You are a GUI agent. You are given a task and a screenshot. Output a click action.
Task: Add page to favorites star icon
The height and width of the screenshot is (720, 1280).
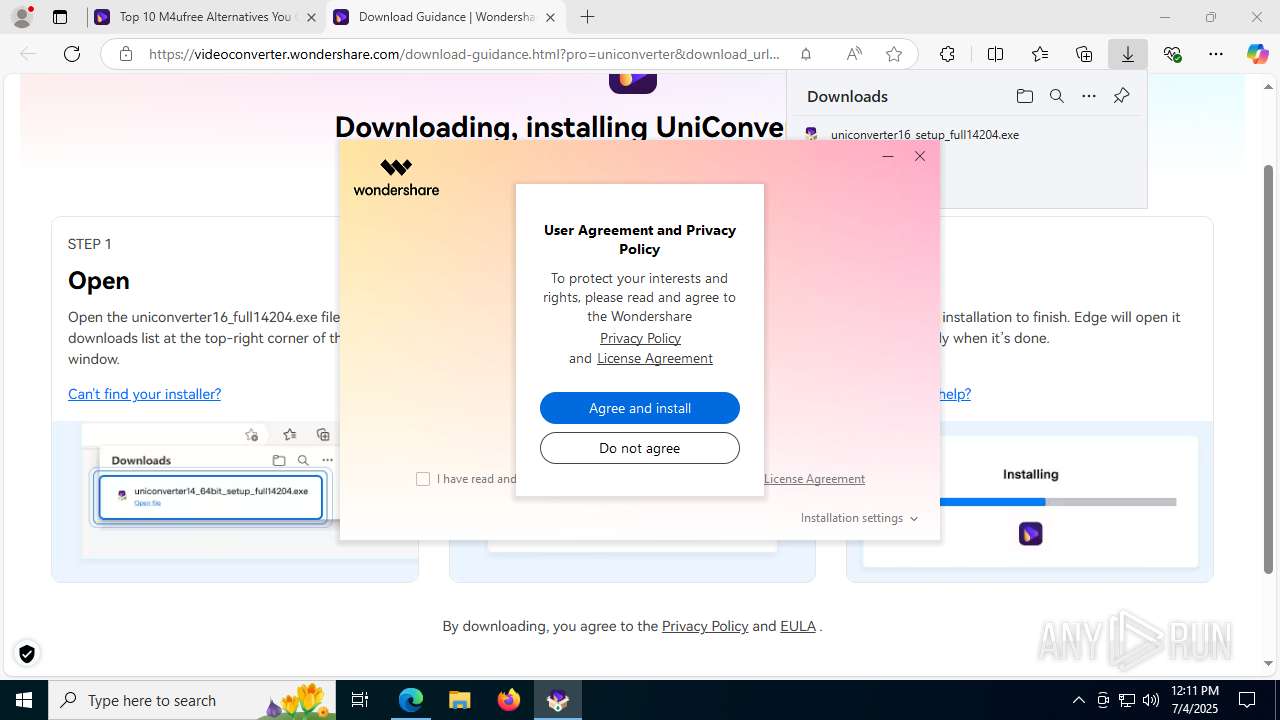coord(894,54)
